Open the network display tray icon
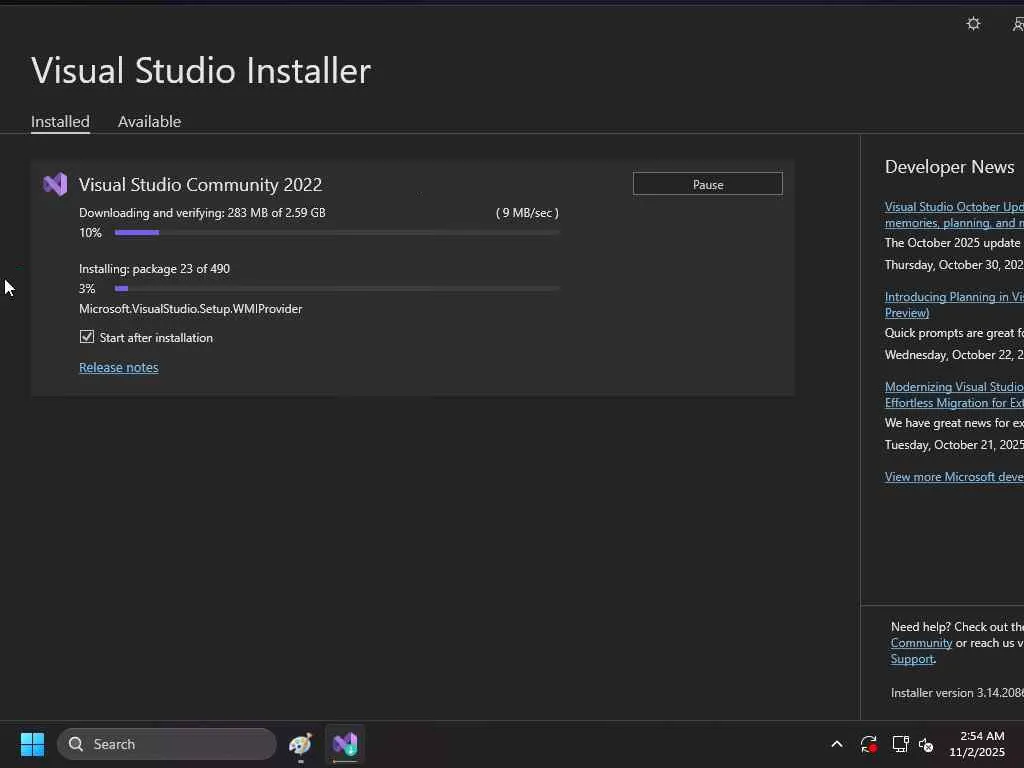 [901, 744]
